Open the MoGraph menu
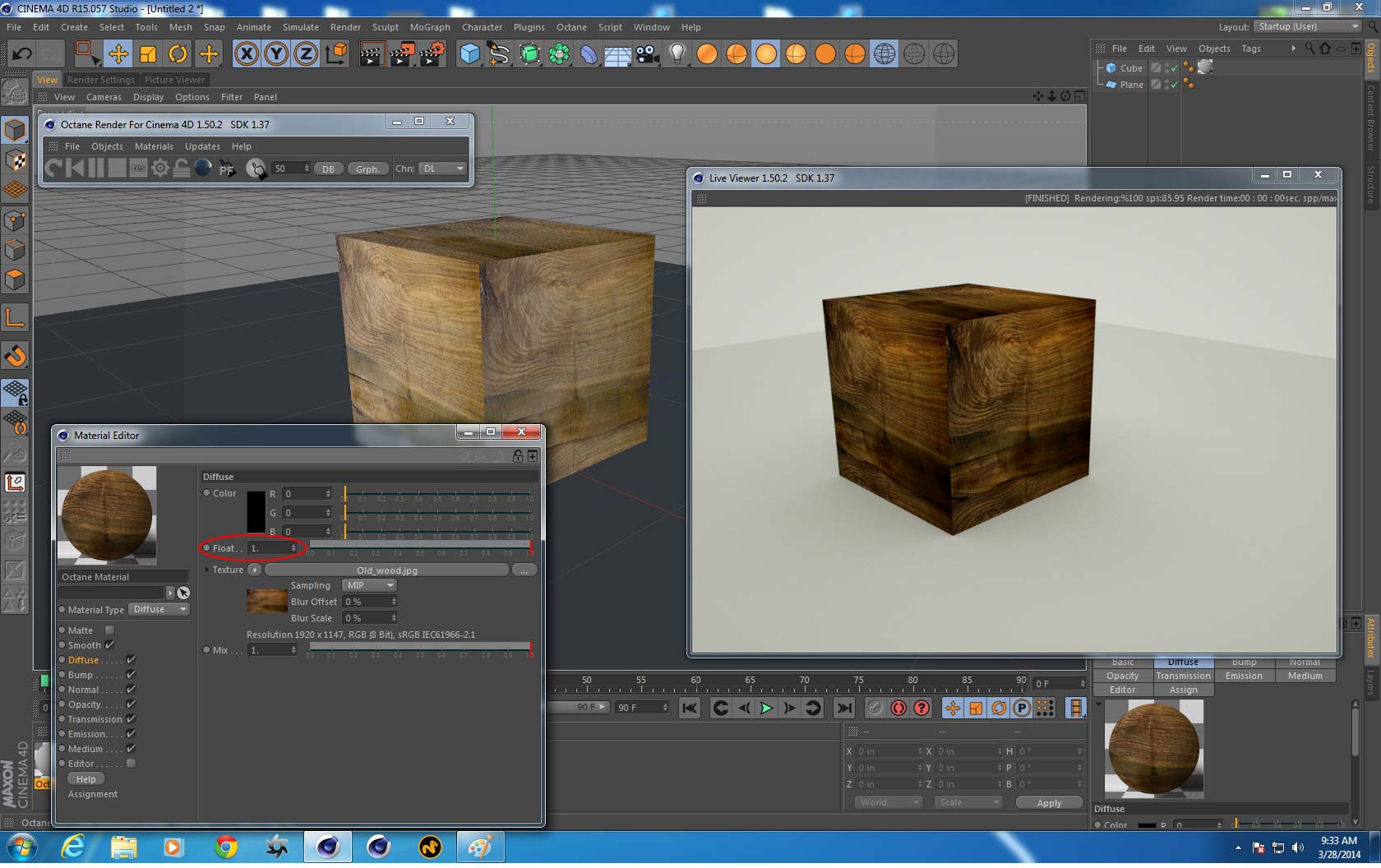 (430, 27)
